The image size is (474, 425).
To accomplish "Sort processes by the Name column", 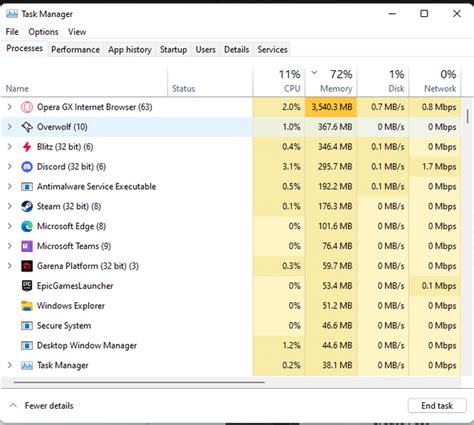I will (x=84, y=82).
